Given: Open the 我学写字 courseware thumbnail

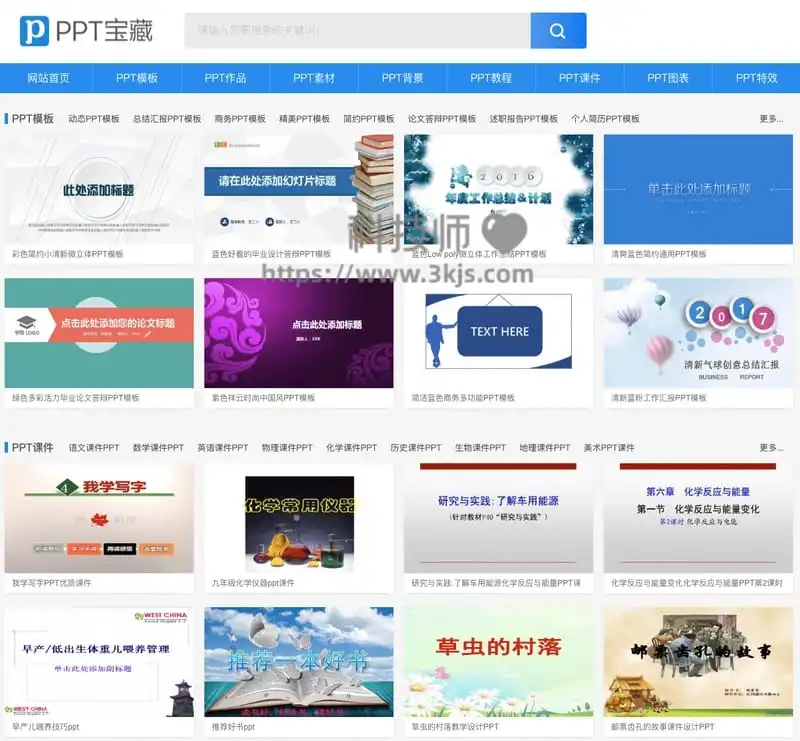Looking at the screenshot, I should click(x=99, y=518).
